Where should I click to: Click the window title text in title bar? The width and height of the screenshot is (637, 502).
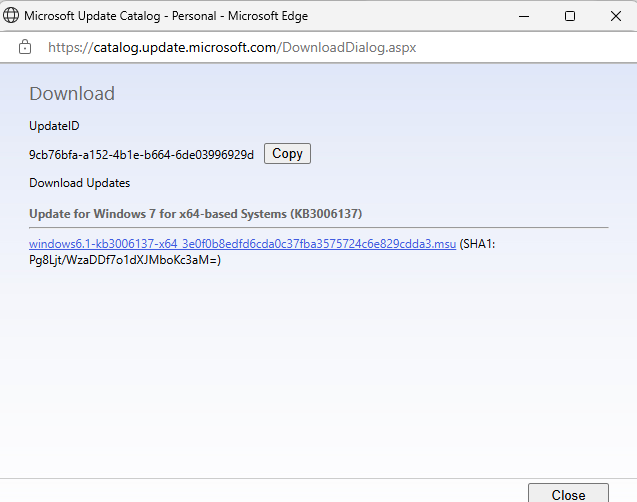tap(165, 16)
